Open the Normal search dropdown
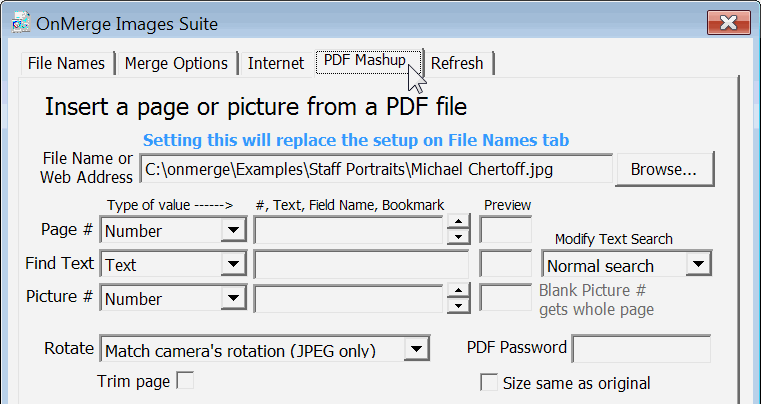 pyautogui.click(x=699, y=265)
